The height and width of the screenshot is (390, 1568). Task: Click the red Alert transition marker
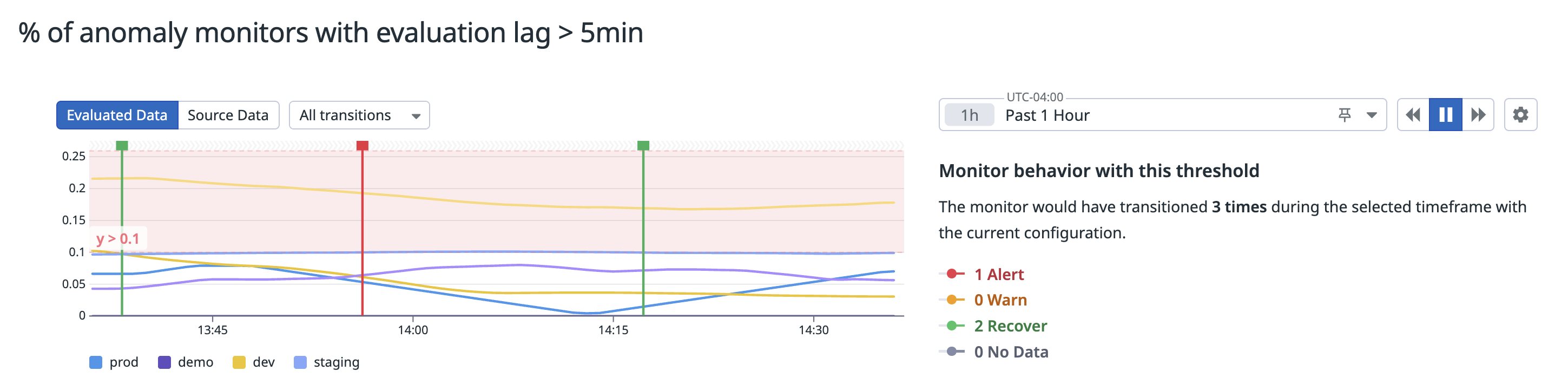362,146
